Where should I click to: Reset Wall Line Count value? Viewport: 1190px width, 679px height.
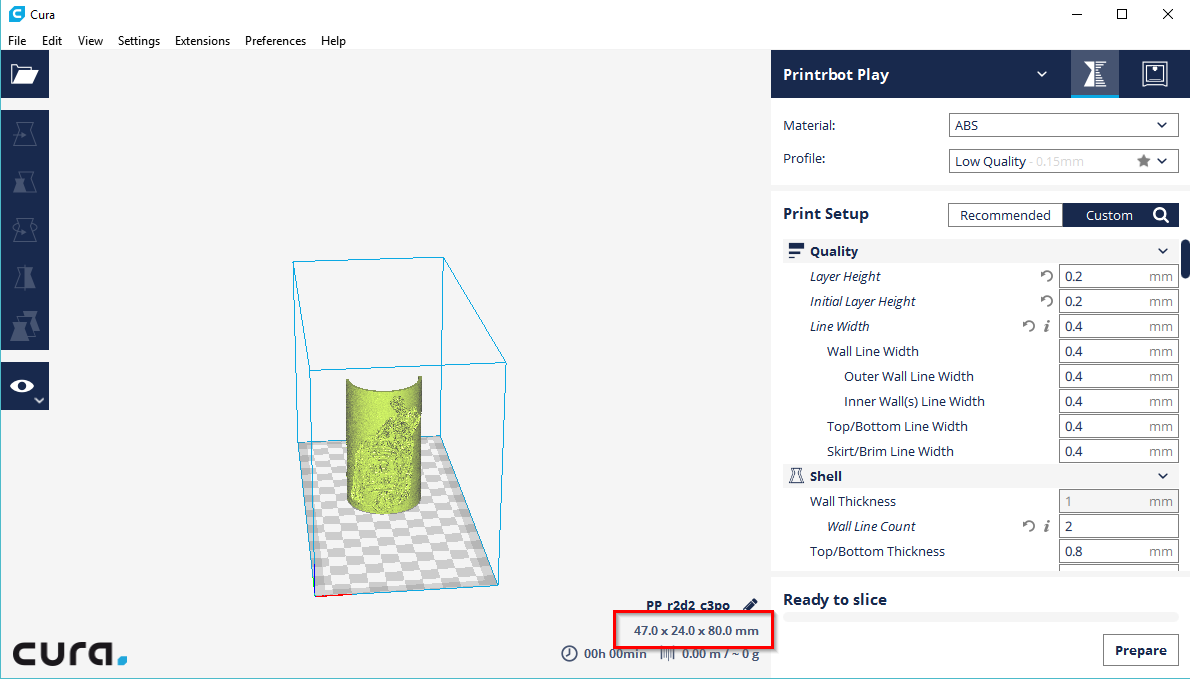(1028, 526)
